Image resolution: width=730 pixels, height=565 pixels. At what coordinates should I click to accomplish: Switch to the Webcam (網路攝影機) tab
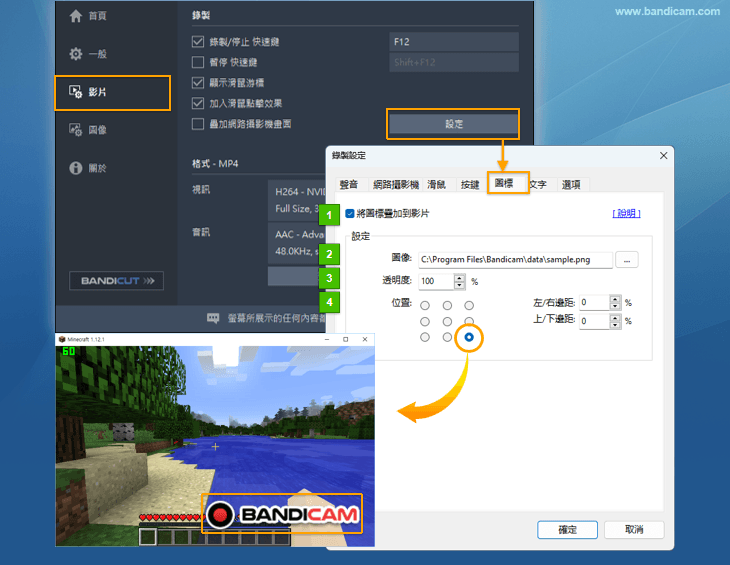[x=396, y=185]
